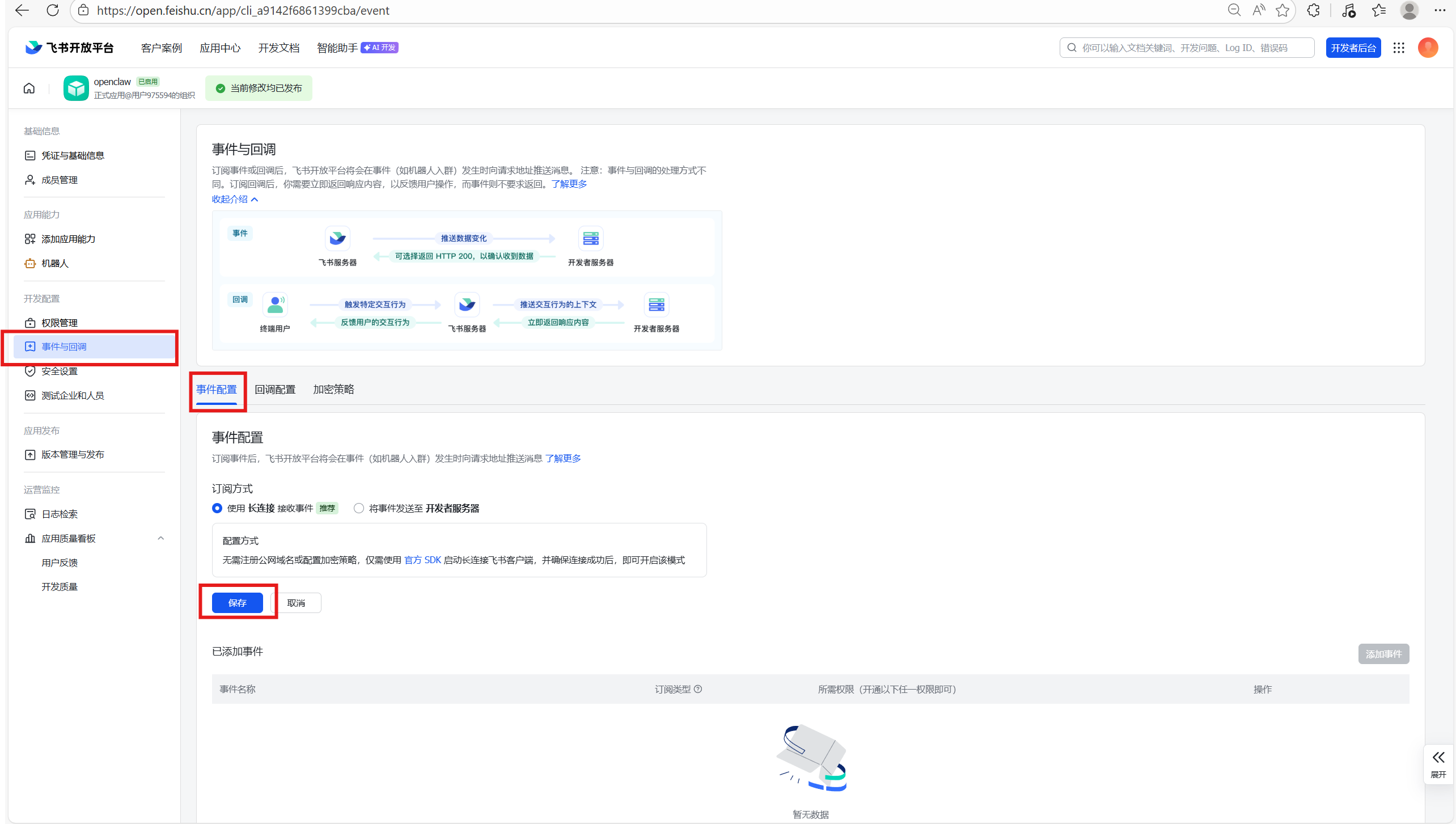Switch to the 加密策略 tab
The height and width of the screenshot is (824, 1456).
click(x=333, y=390)
